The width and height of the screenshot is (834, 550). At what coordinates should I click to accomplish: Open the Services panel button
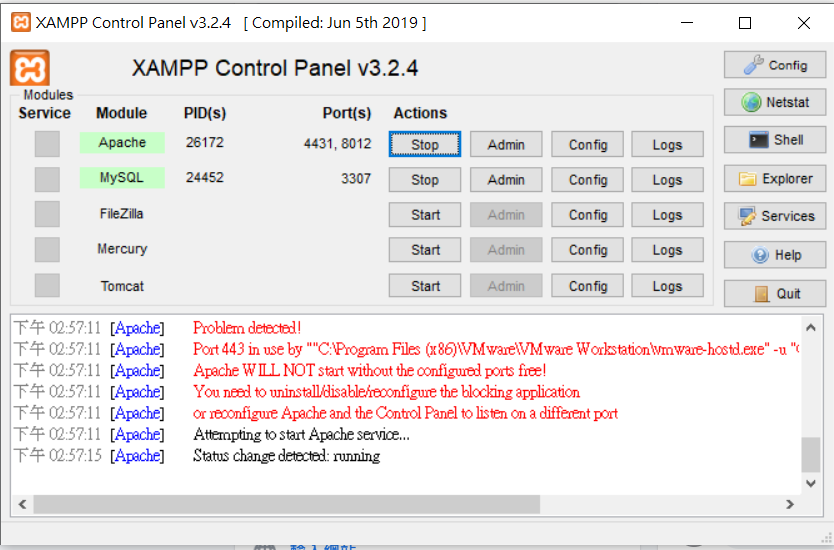pos(775,216)
